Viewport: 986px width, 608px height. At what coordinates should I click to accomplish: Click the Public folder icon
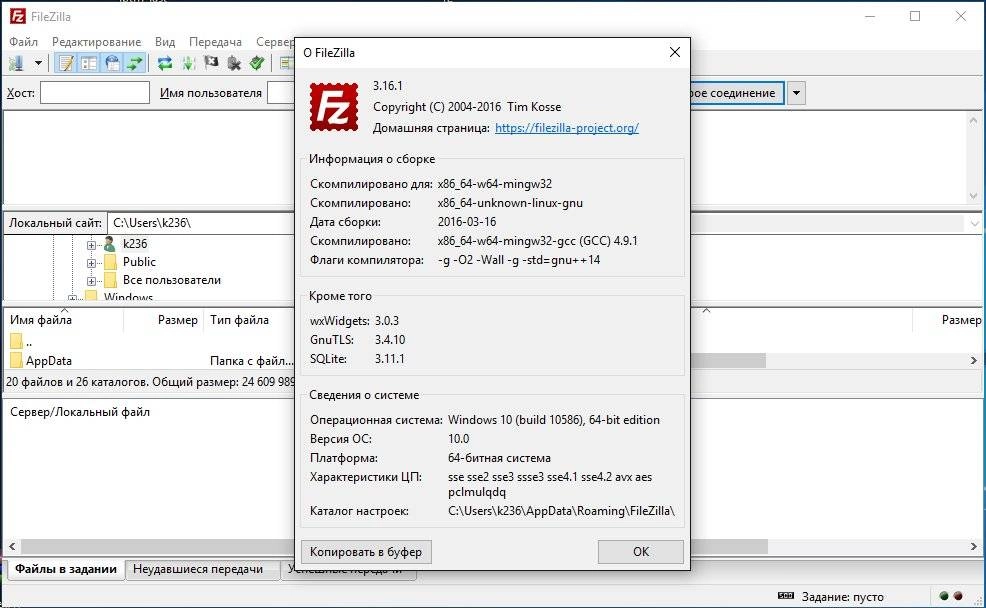[x=110, y=262]
